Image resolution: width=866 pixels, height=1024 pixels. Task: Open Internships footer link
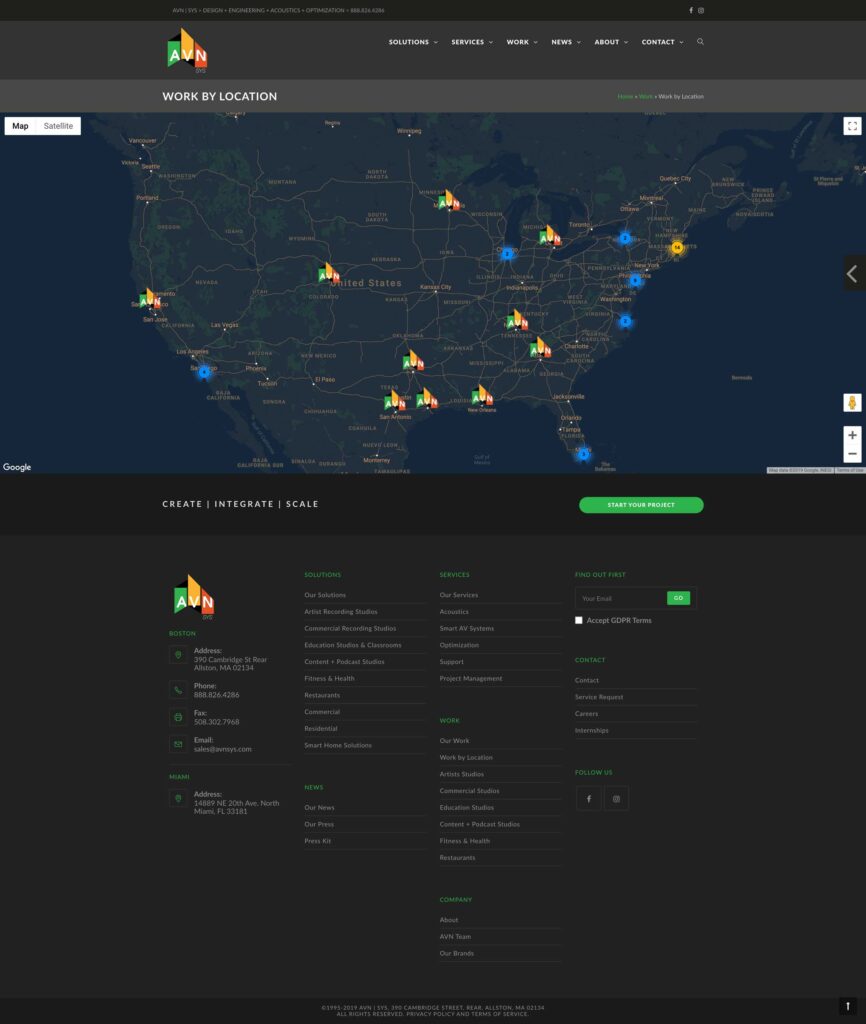click(592, 730)
